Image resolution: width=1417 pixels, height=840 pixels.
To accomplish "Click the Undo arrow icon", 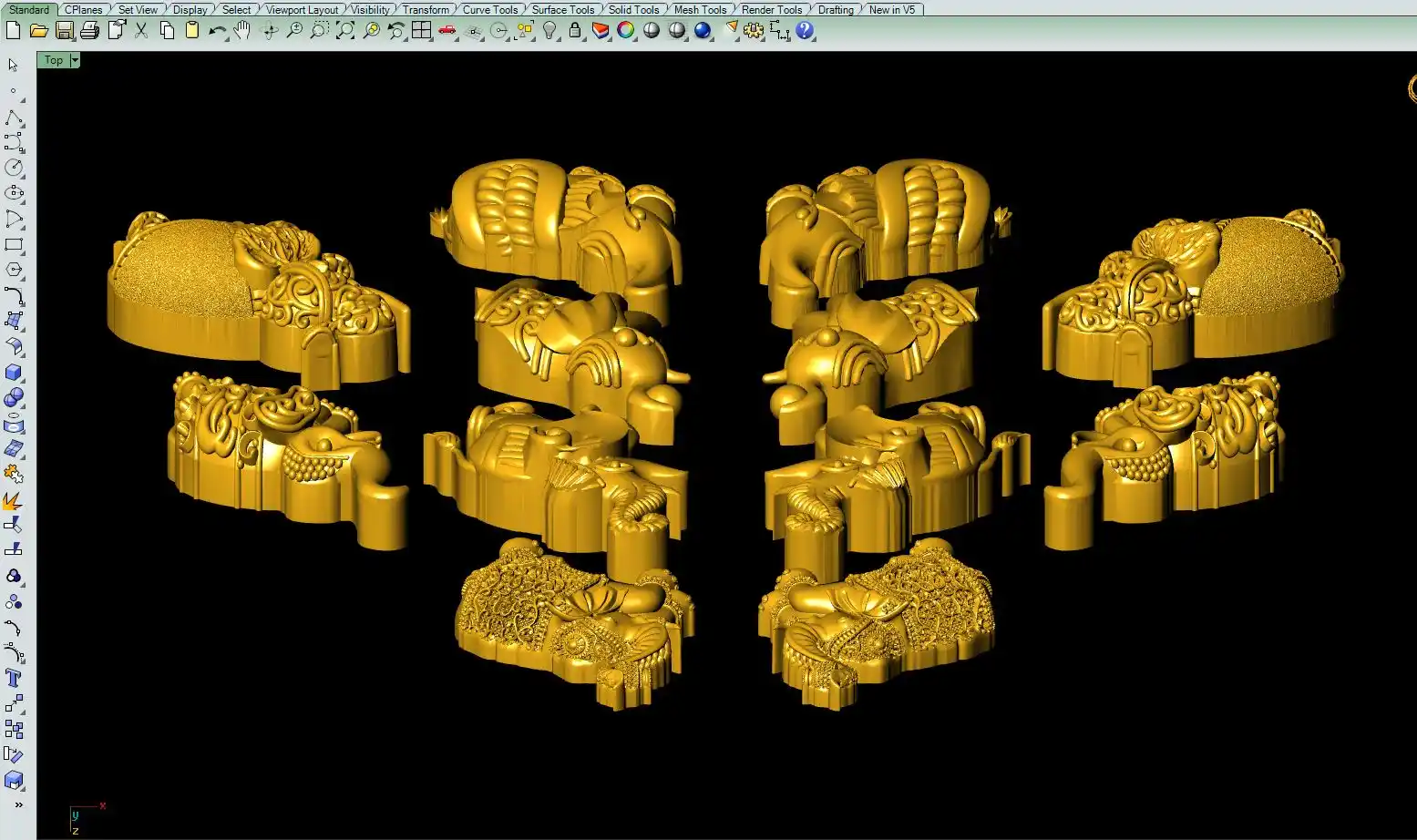I will tap(217, 31).
